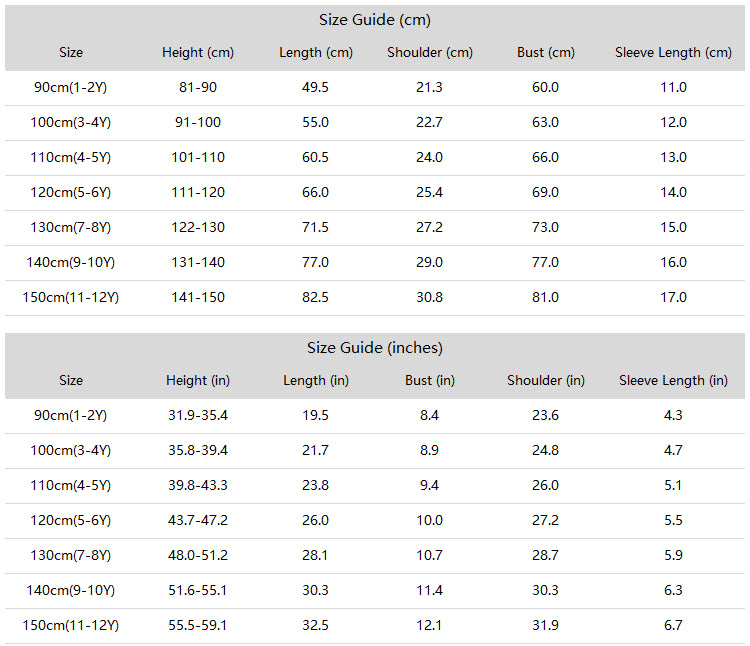Click the 100cm(3-4Y) size in cm table
750x646 pixels.
70,122
